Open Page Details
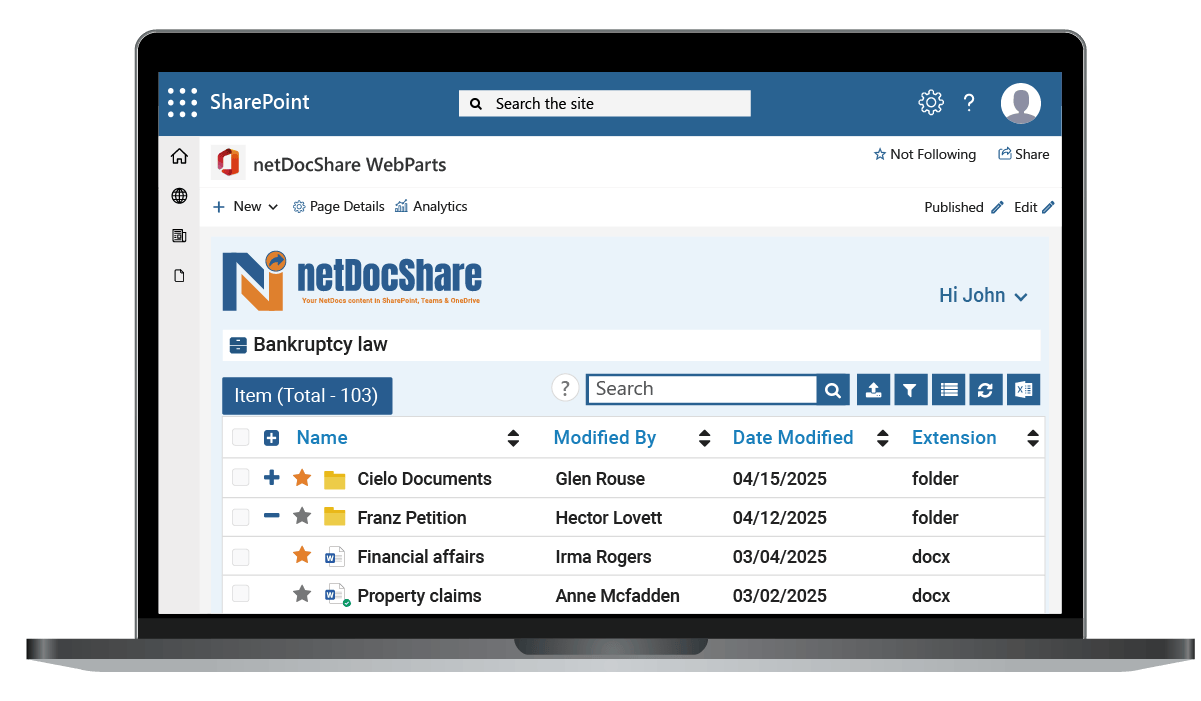The width and height of the screenshot is (1201, 701). pos(338,206)
